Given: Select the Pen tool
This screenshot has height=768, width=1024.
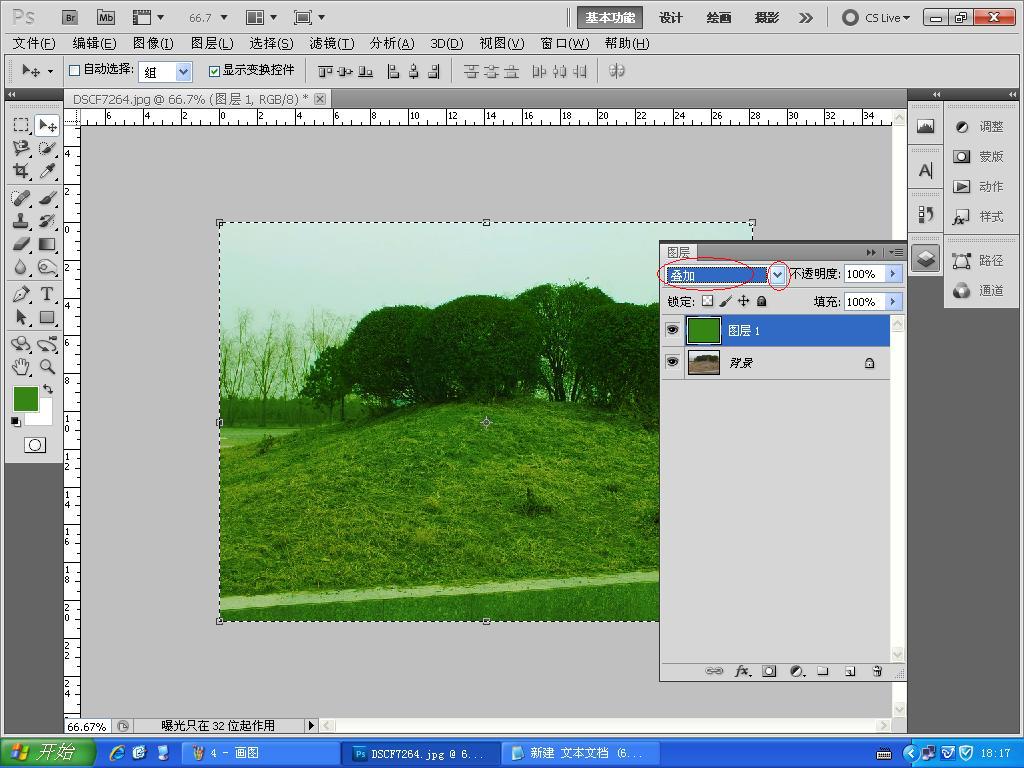Looking at the screenshot, I should (x=21, y=294).
